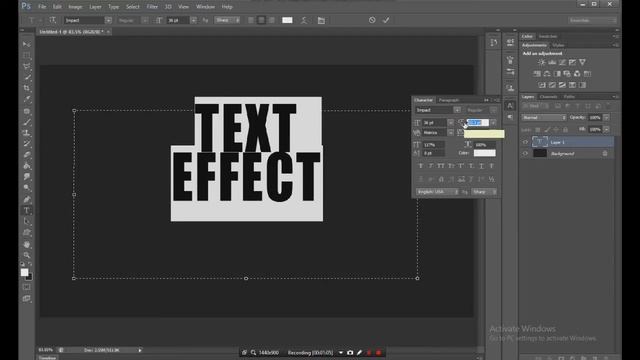Image resolution: width=640 pixels, height=360 pixels.
Task: Add Photo Filter adjustment
Action: 567,74
